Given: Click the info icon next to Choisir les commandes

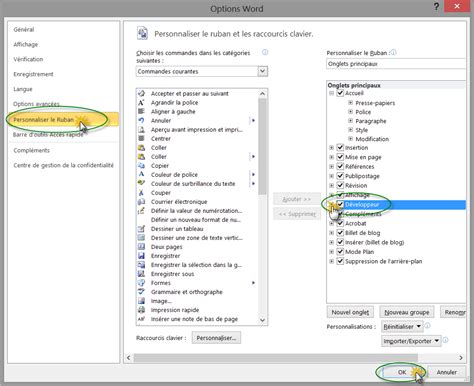Looking at the screenshot, I should [265, 52].
